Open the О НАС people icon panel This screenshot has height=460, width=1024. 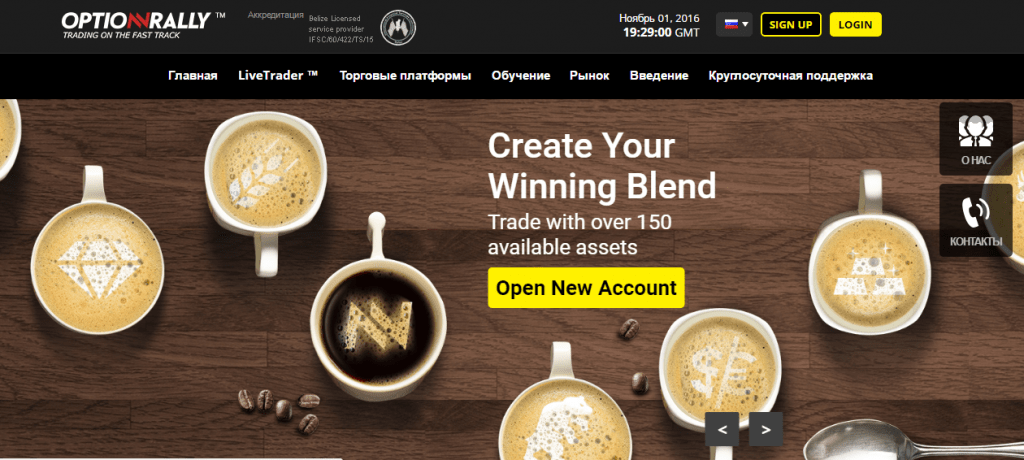point(976,139)
